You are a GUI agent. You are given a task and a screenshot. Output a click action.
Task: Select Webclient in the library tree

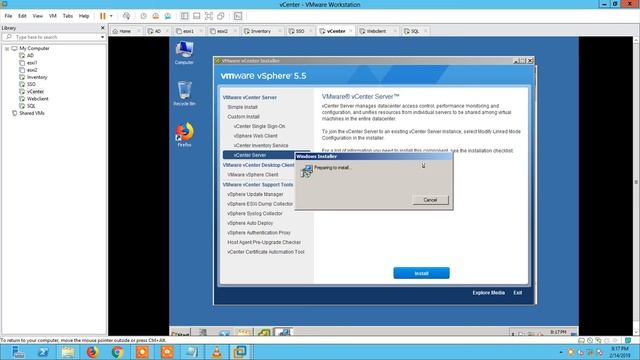point(38,99)
